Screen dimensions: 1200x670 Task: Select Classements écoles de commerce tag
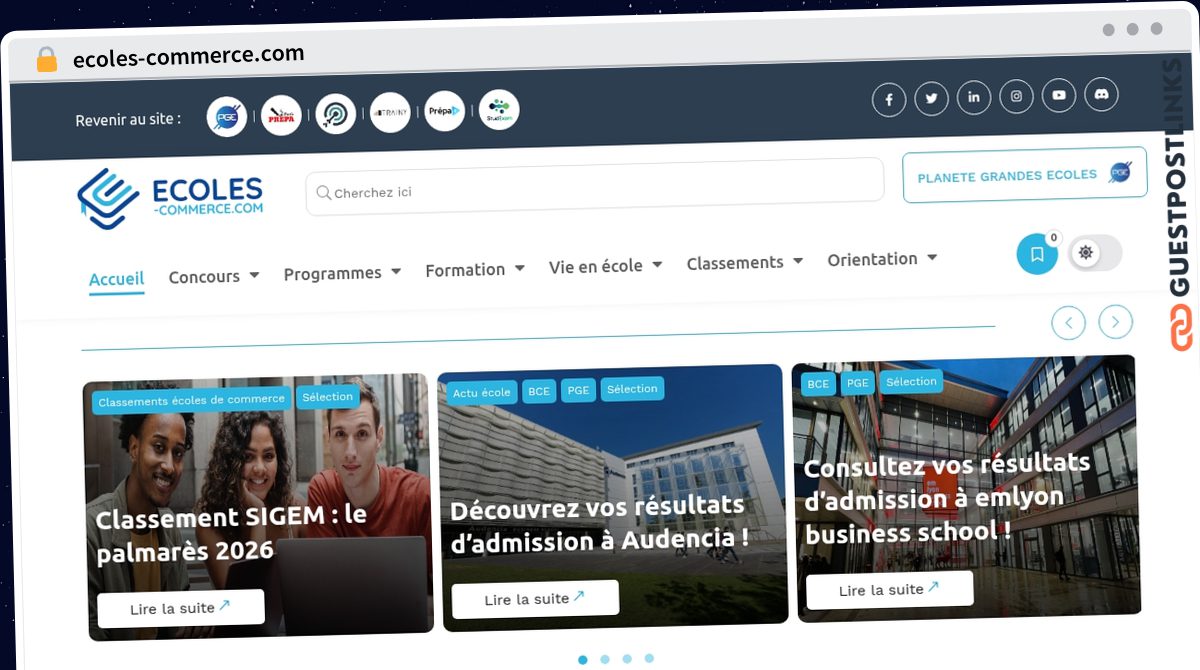(192, 400)
